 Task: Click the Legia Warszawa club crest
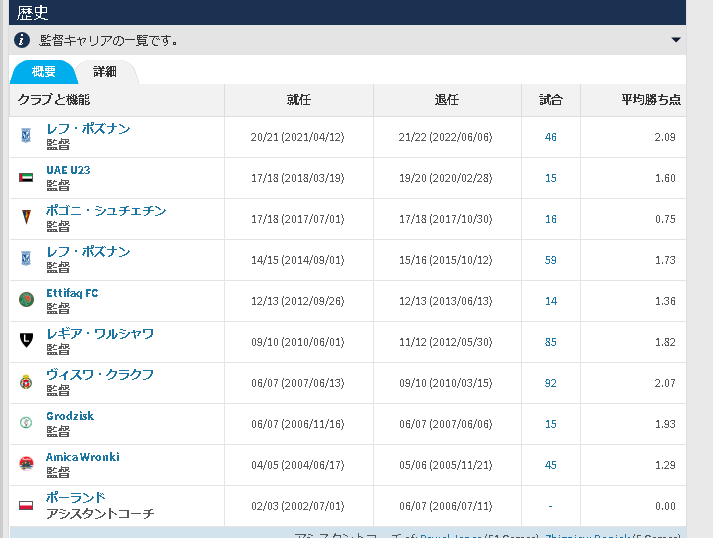point(26,341)
